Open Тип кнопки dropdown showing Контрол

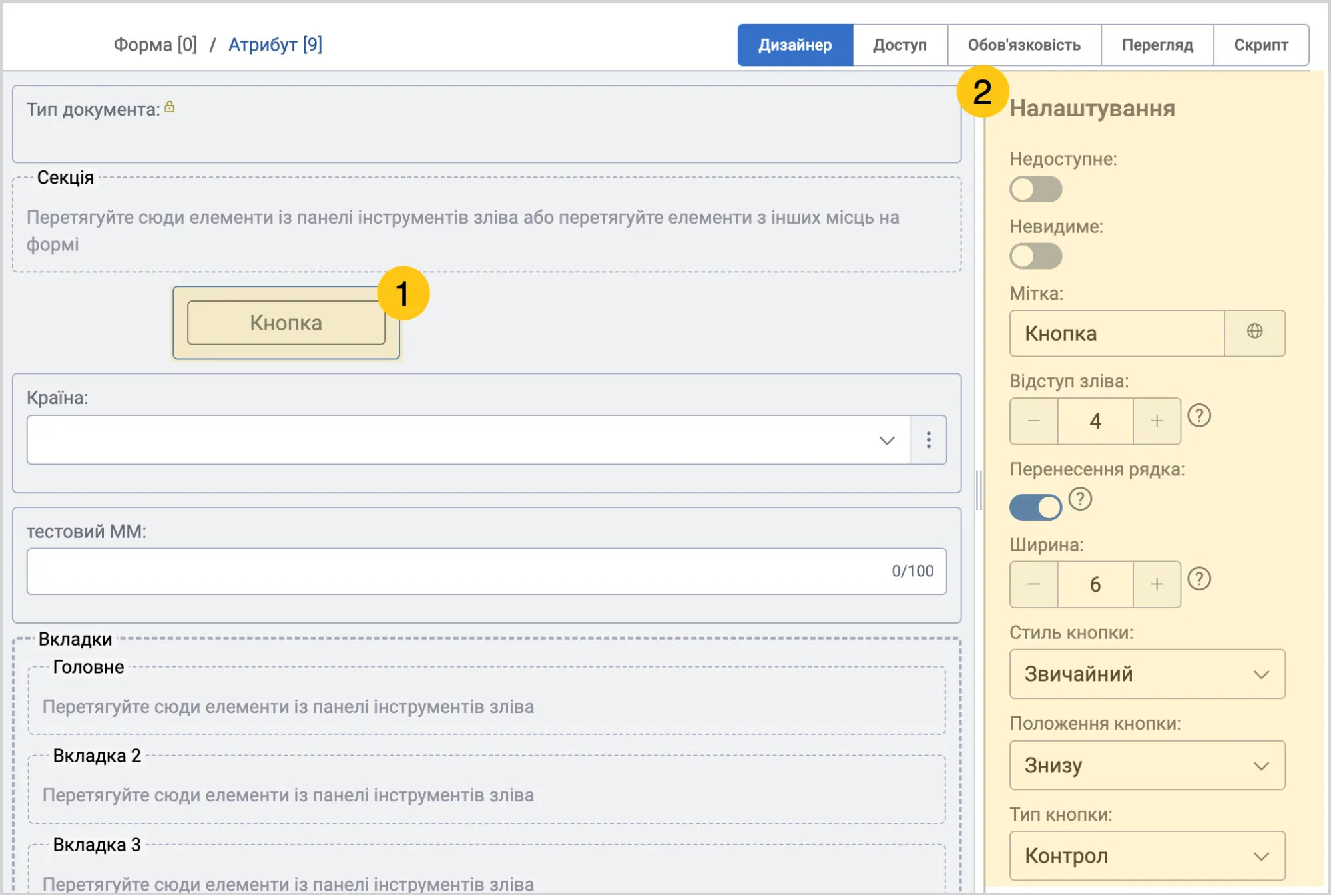[x=1147, y=855]
